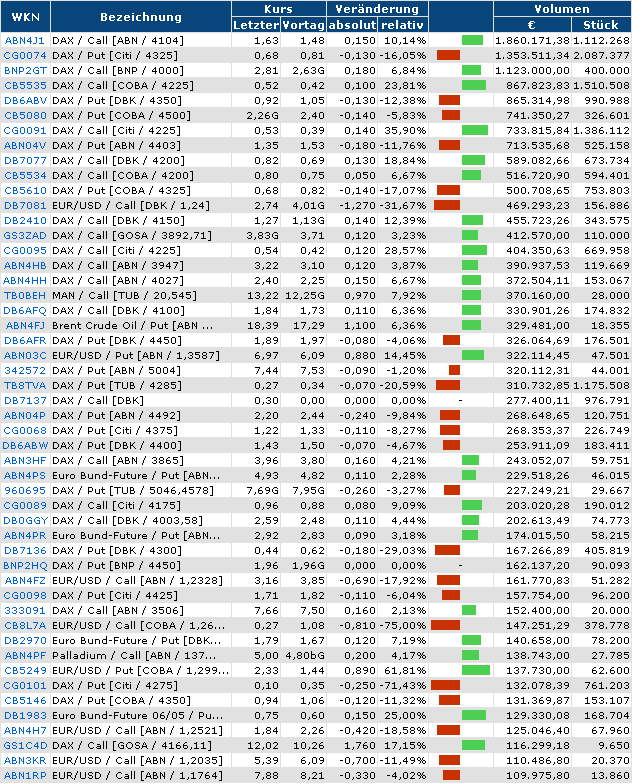Image resolution: width=632 pixels, height=784 pixels.
Task: Select the BNP2HQ WKN link
Action: click(x=25, y=566)
